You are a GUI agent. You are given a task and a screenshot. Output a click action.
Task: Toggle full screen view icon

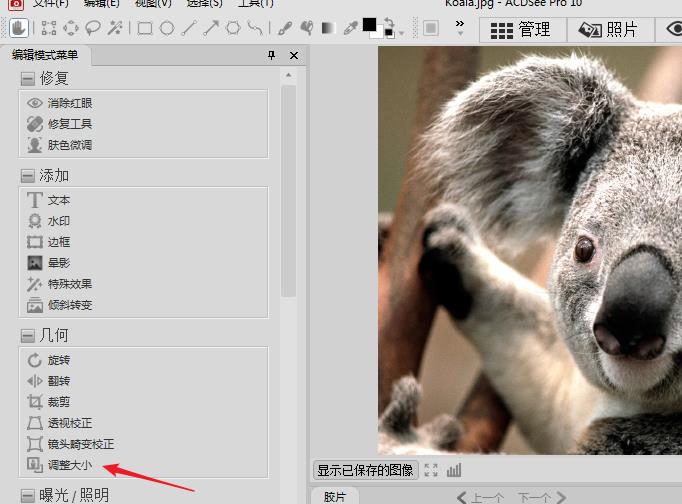pyautogui.click(x=431, y=470)
